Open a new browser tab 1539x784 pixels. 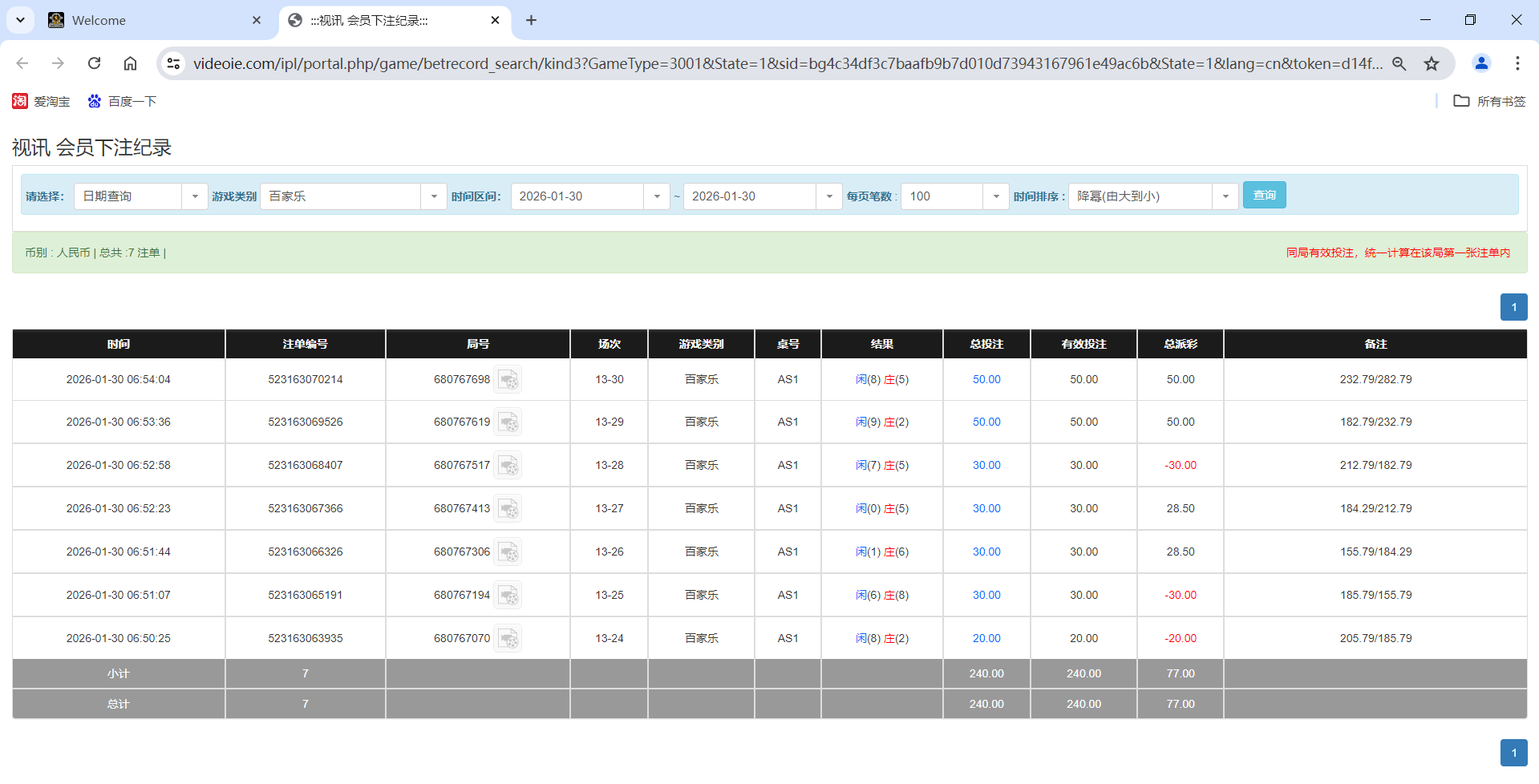[x=531, y=20]
